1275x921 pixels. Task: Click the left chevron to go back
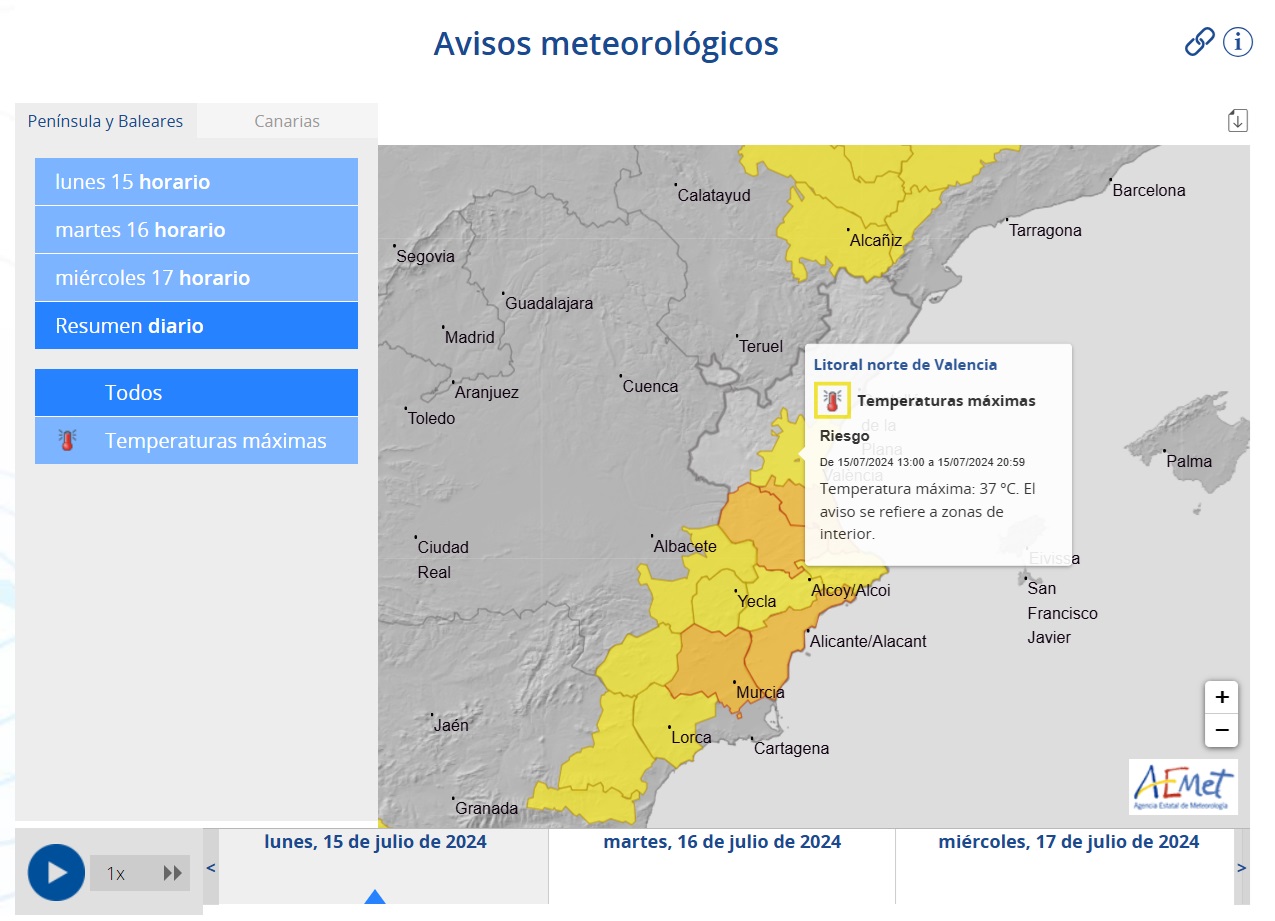[x=210, y=868]
